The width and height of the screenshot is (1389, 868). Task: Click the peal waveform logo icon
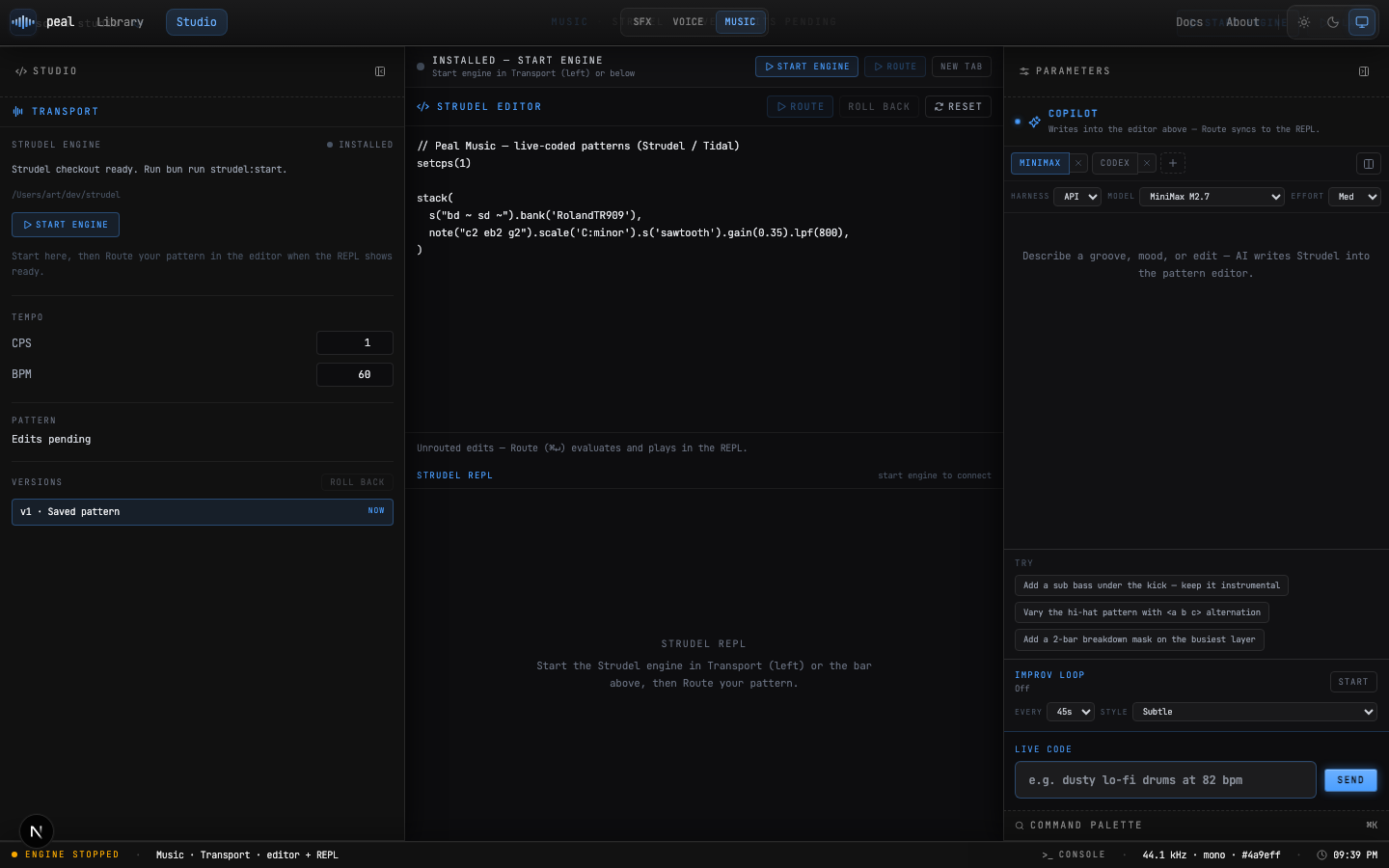23,21
